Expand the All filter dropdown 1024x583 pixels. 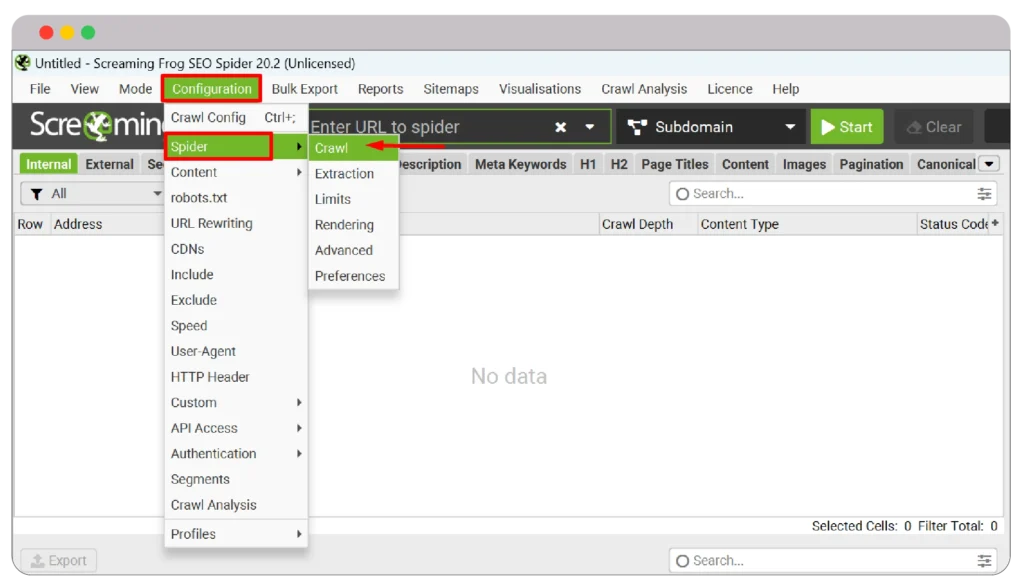[x=158, y=193]
